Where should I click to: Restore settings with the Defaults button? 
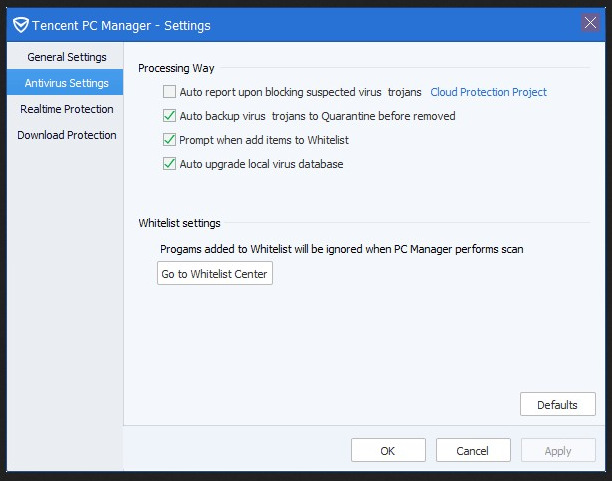(558, 404)
